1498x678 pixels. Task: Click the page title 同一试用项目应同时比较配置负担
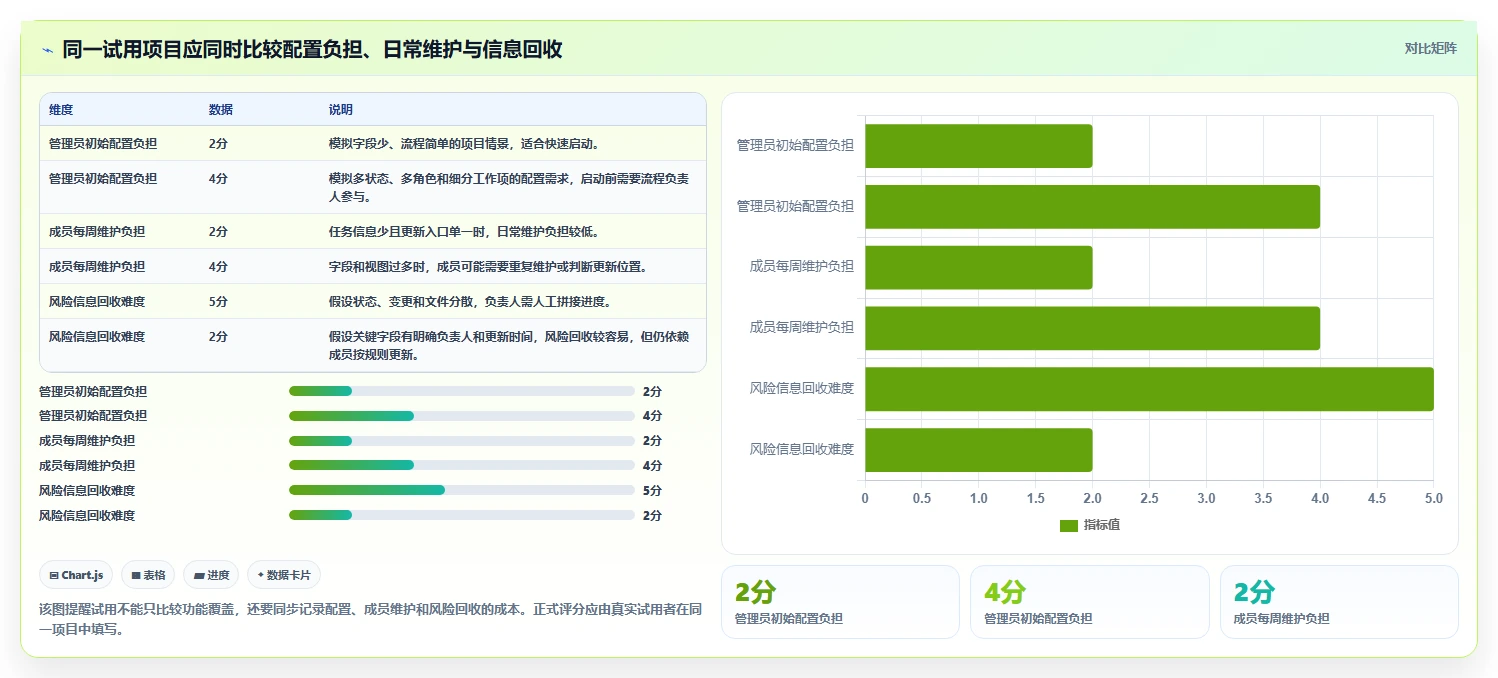(312, 49)
